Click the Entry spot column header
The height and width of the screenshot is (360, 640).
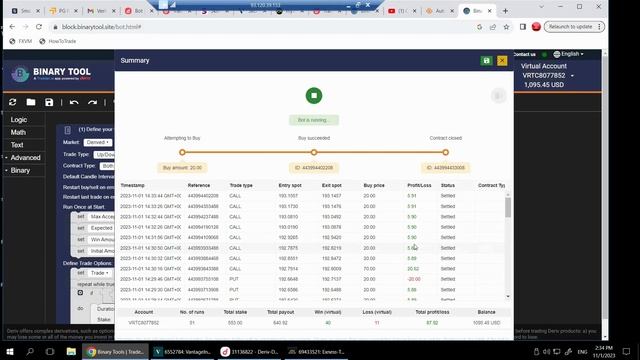tap(290, 185)
